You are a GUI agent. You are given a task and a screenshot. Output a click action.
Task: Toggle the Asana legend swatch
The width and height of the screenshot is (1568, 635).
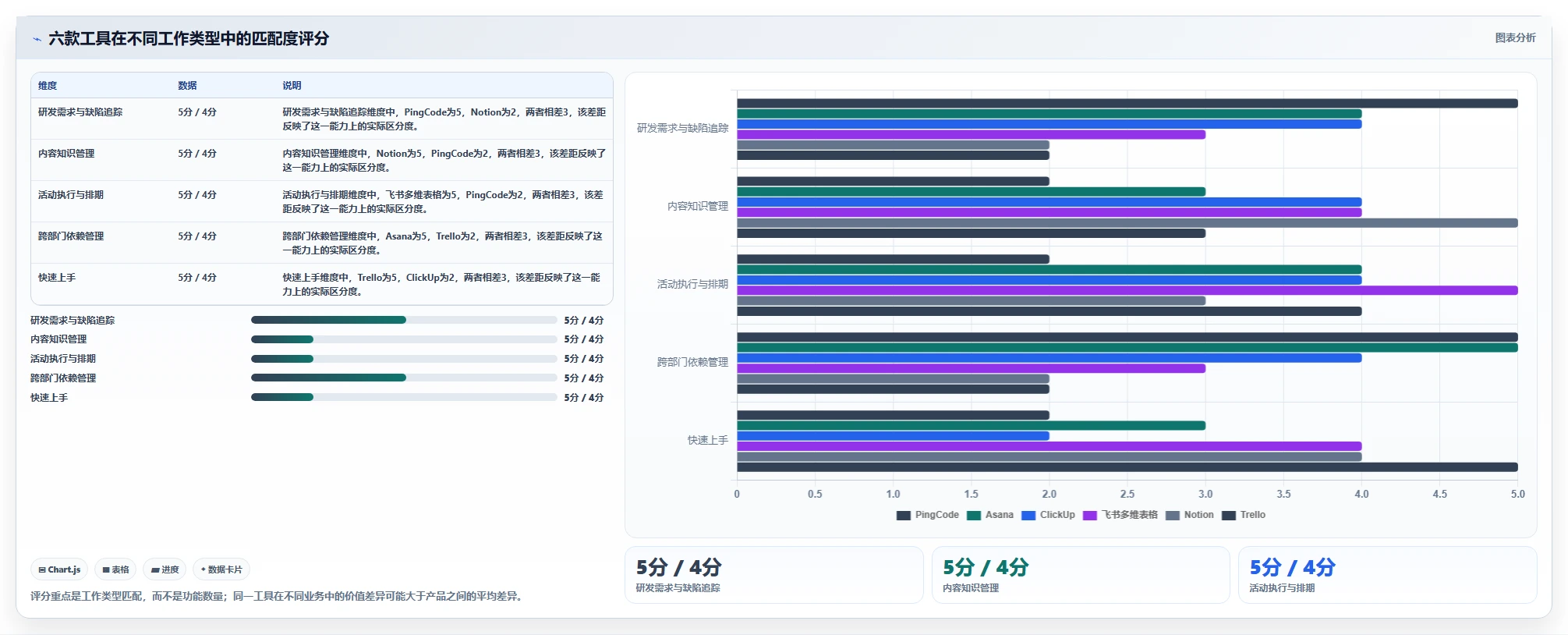click(x=974, y=515)
